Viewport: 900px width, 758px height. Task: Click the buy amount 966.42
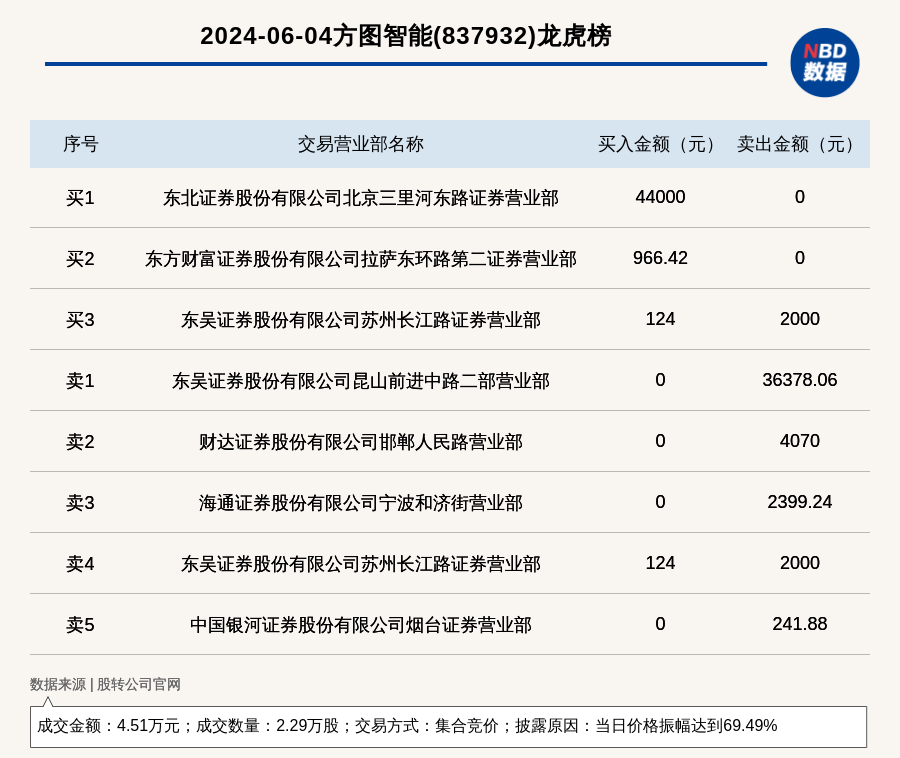(x=660, y=258)
